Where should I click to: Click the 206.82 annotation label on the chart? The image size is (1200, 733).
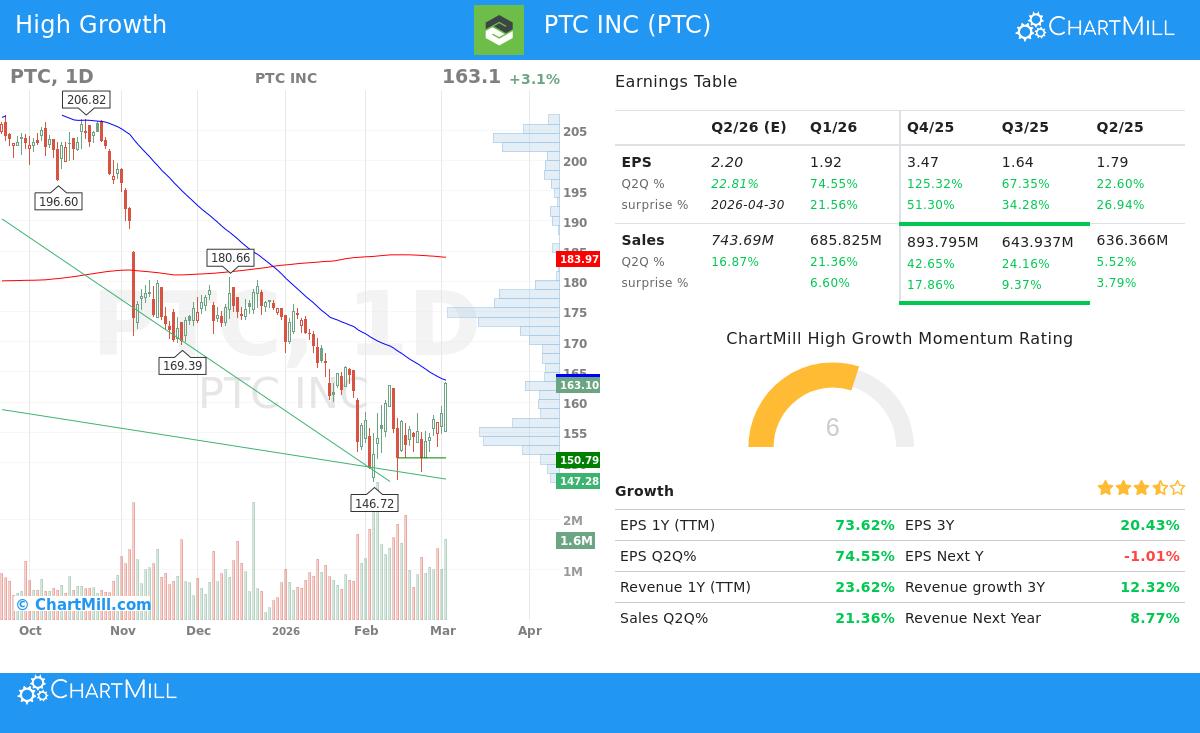tap(85, 99)
